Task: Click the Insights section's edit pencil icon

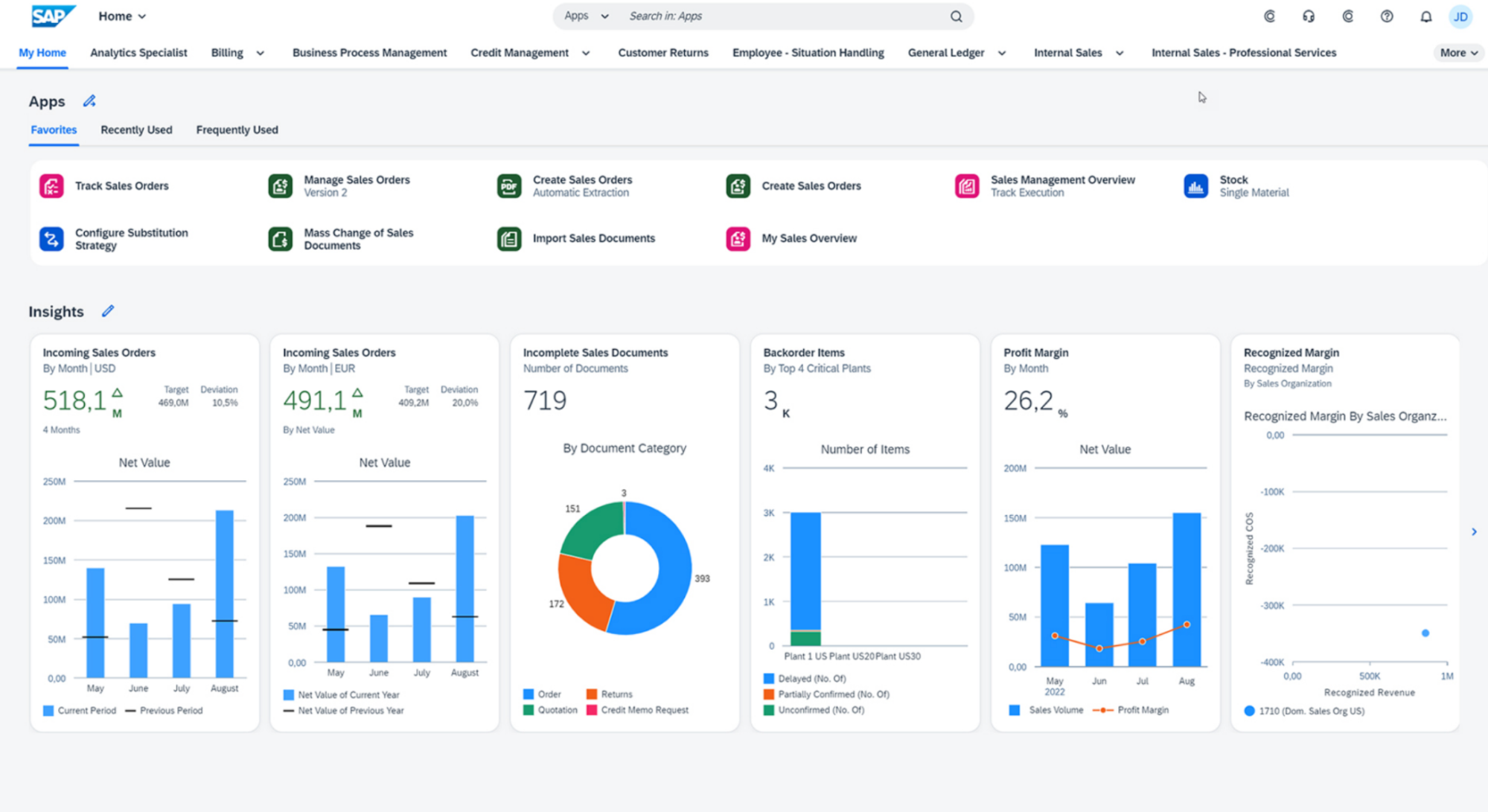Action: [108, 311]
